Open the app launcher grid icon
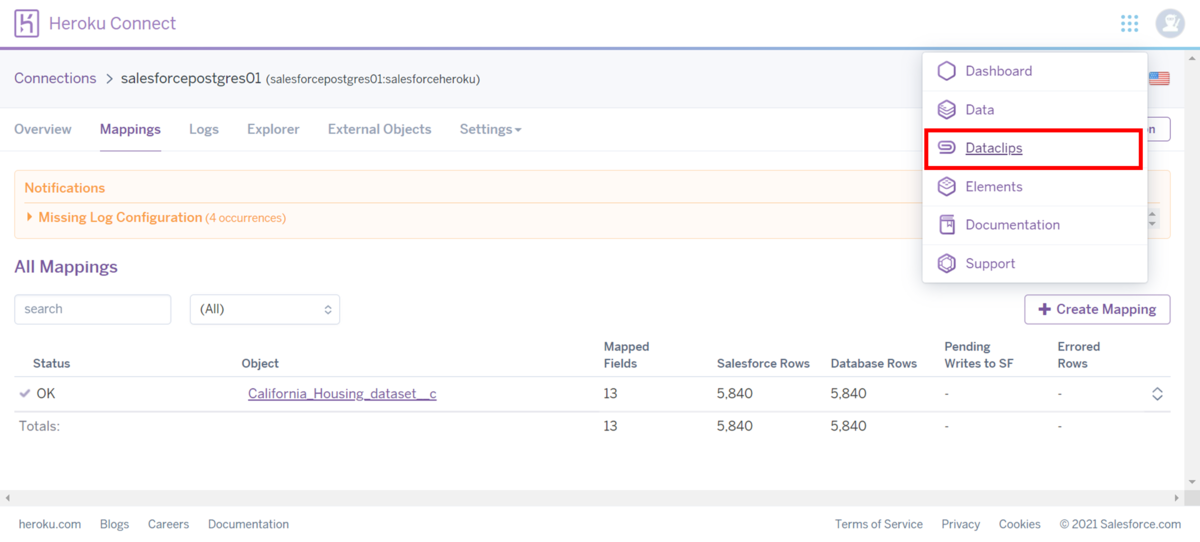 point(1129,23)
